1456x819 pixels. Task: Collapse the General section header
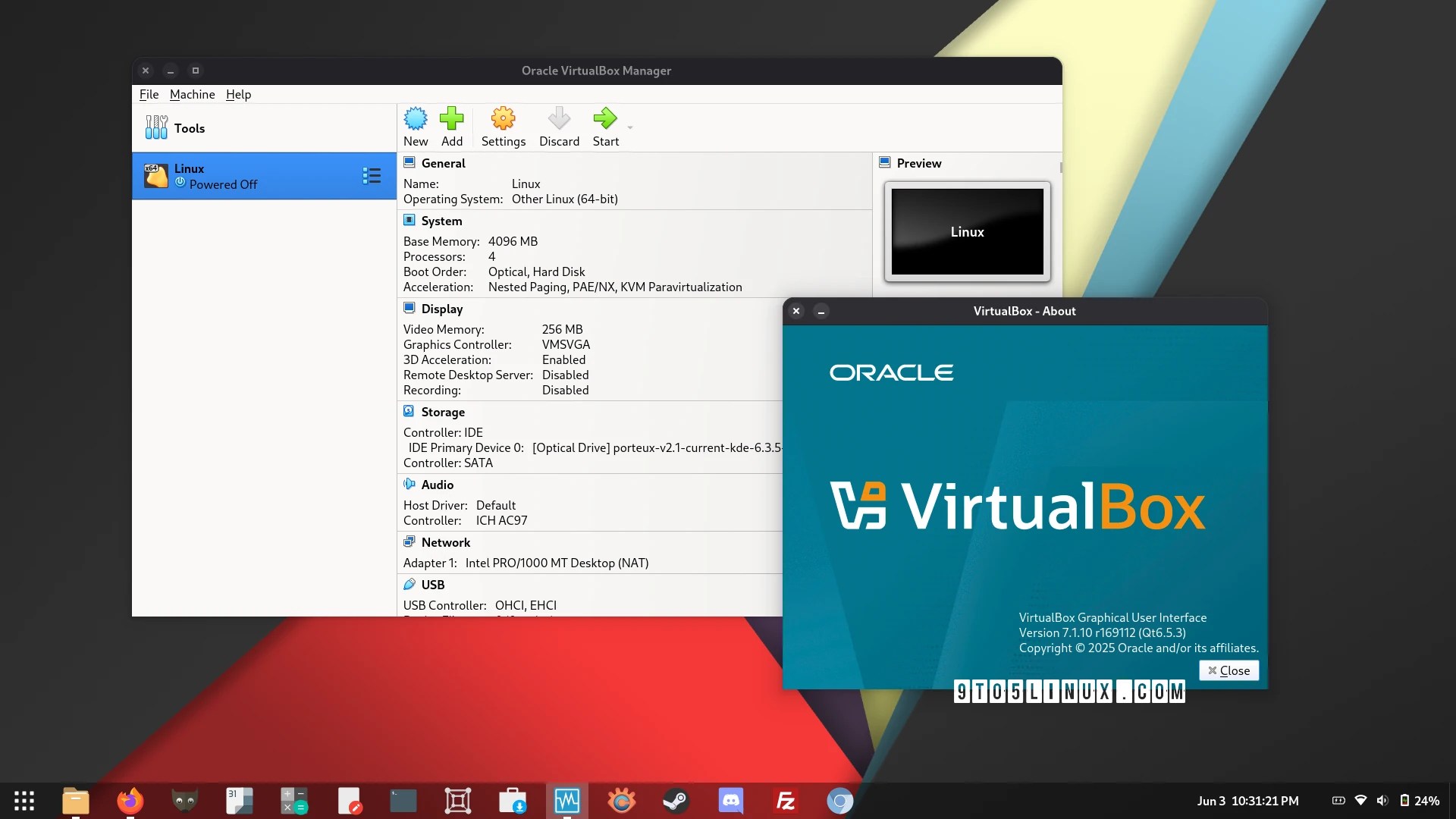(x=443, y=163)
